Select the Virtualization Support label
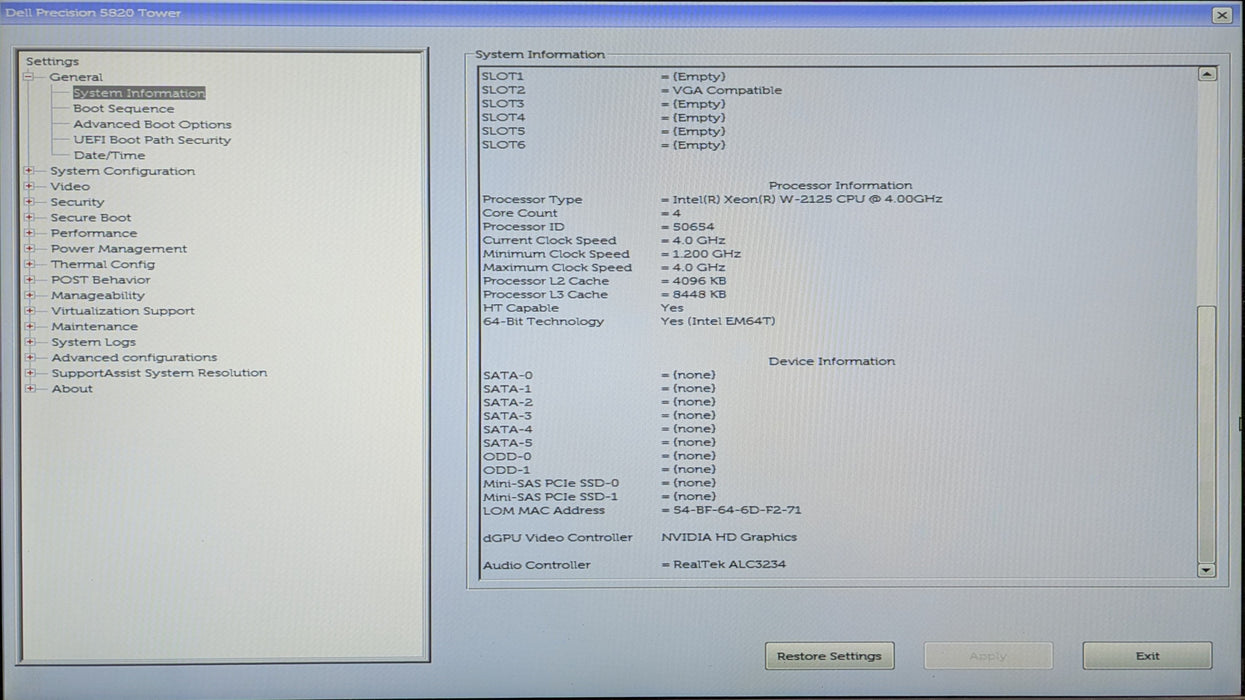Image resolution: width=1245 pixels, height=700 pixels. [123, 310]
